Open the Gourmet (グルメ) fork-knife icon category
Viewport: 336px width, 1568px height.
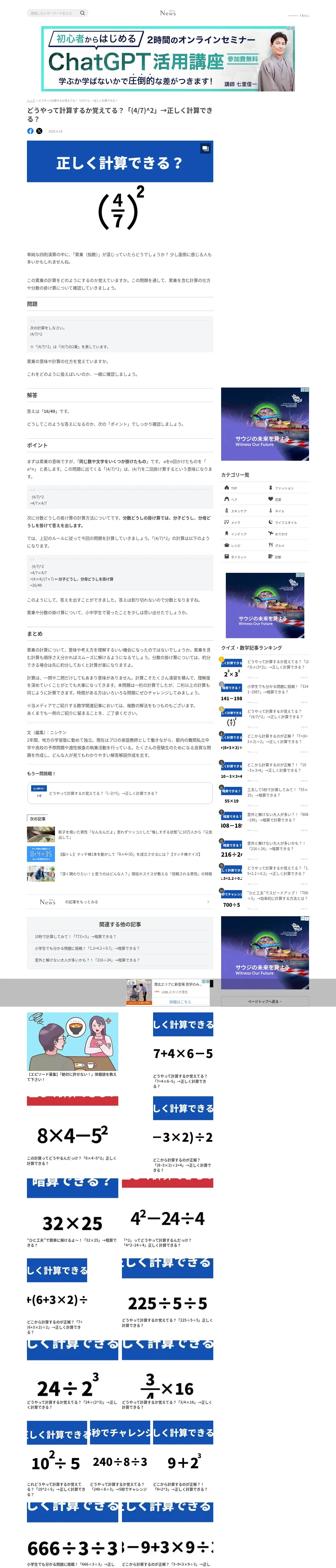(x=271, y=545)
